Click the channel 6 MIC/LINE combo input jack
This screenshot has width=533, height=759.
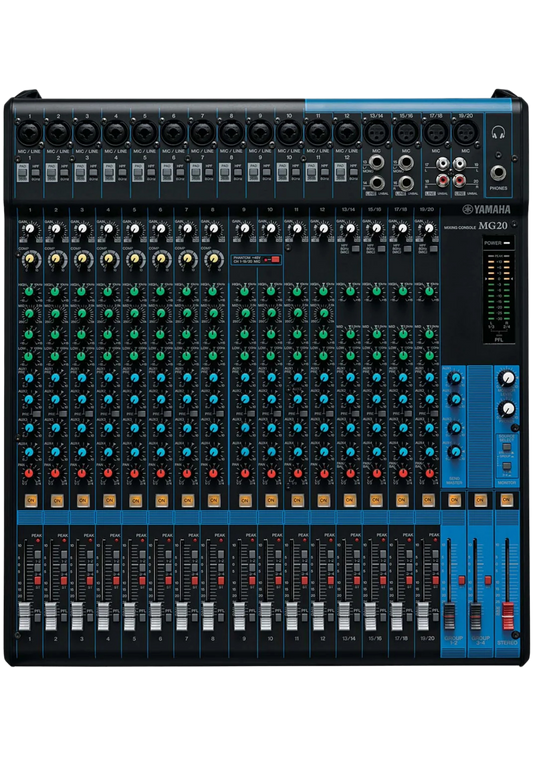(173, 133)
